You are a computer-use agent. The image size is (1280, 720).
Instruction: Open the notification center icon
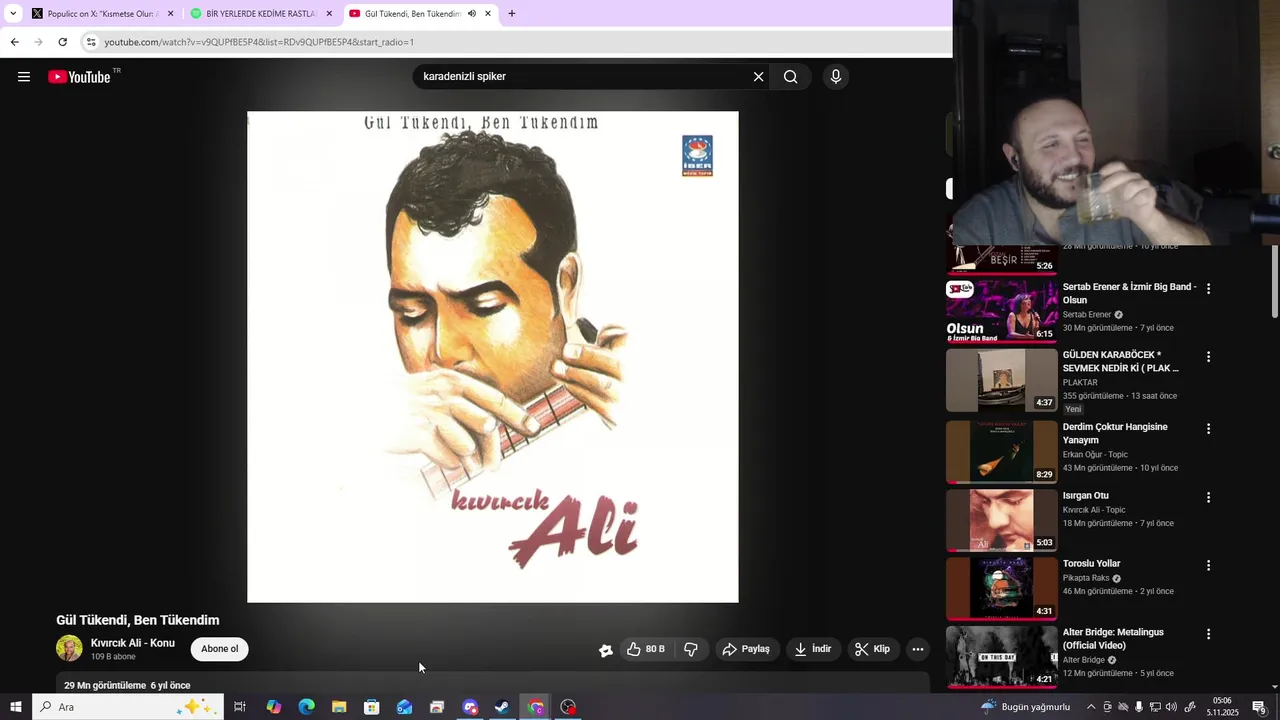point(1259,707)
